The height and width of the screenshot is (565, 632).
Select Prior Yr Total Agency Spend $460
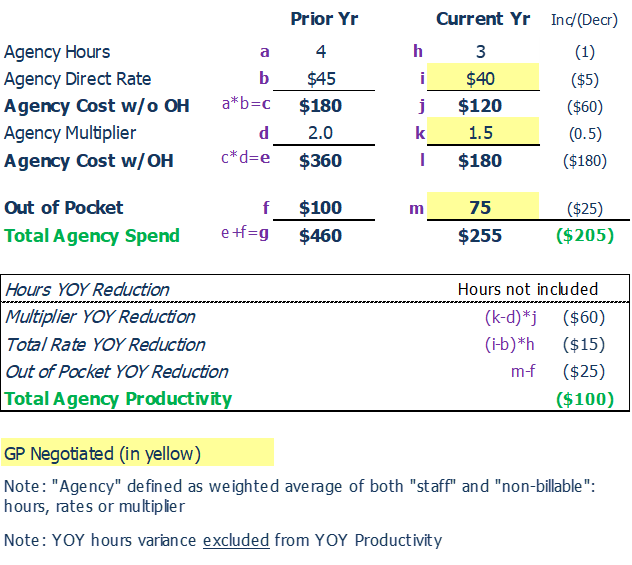click(321, 236)
